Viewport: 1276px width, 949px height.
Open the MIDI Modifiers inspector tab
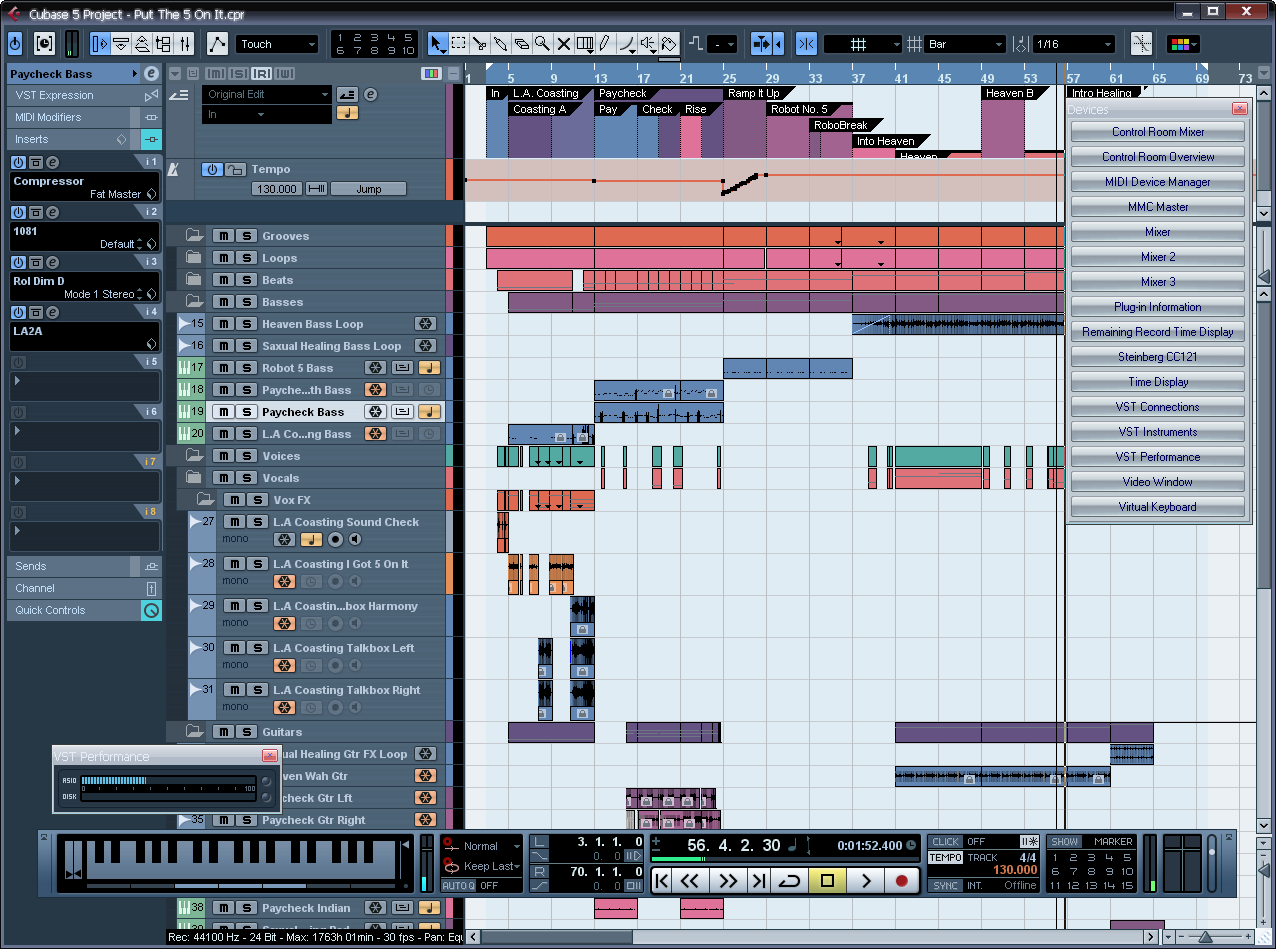(x=84, y=117)
